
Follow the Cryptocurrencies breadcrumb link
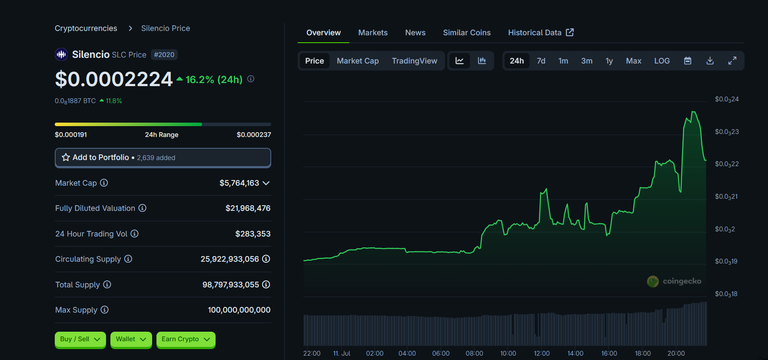[86, 28]
